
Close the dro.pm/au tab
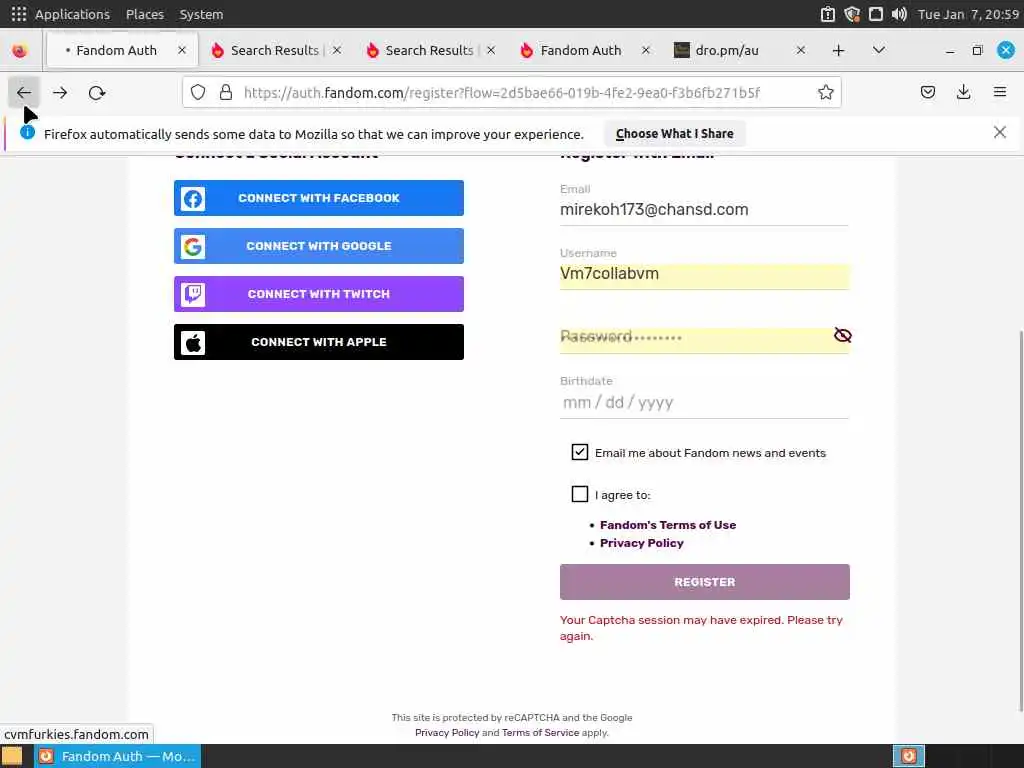pos(801,50)
